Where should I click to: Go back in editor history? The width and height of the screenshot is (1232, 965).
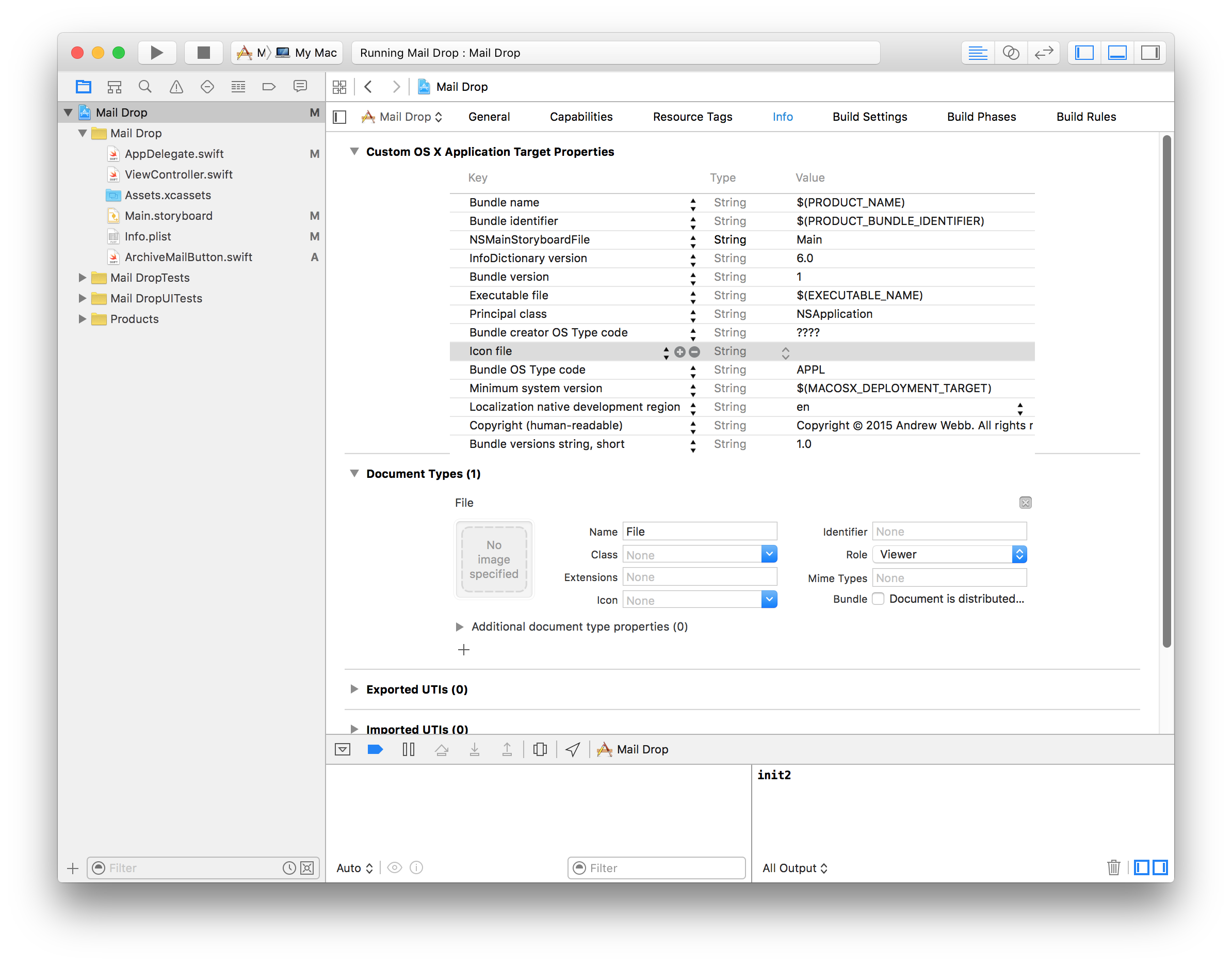pyautogui.click(x=368, y=87)
